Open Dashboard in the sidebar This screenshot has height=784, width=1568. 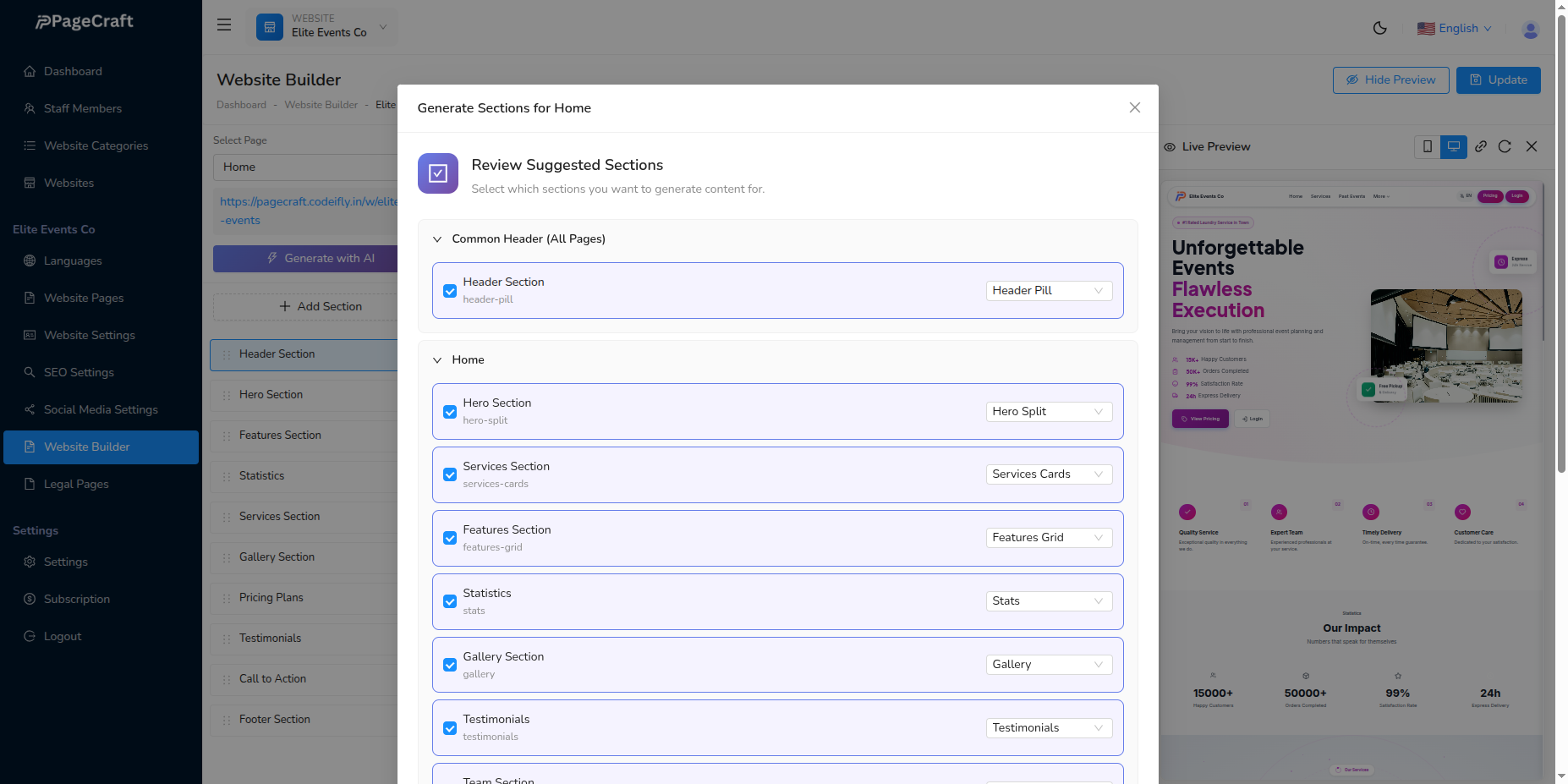click(73, 71)
